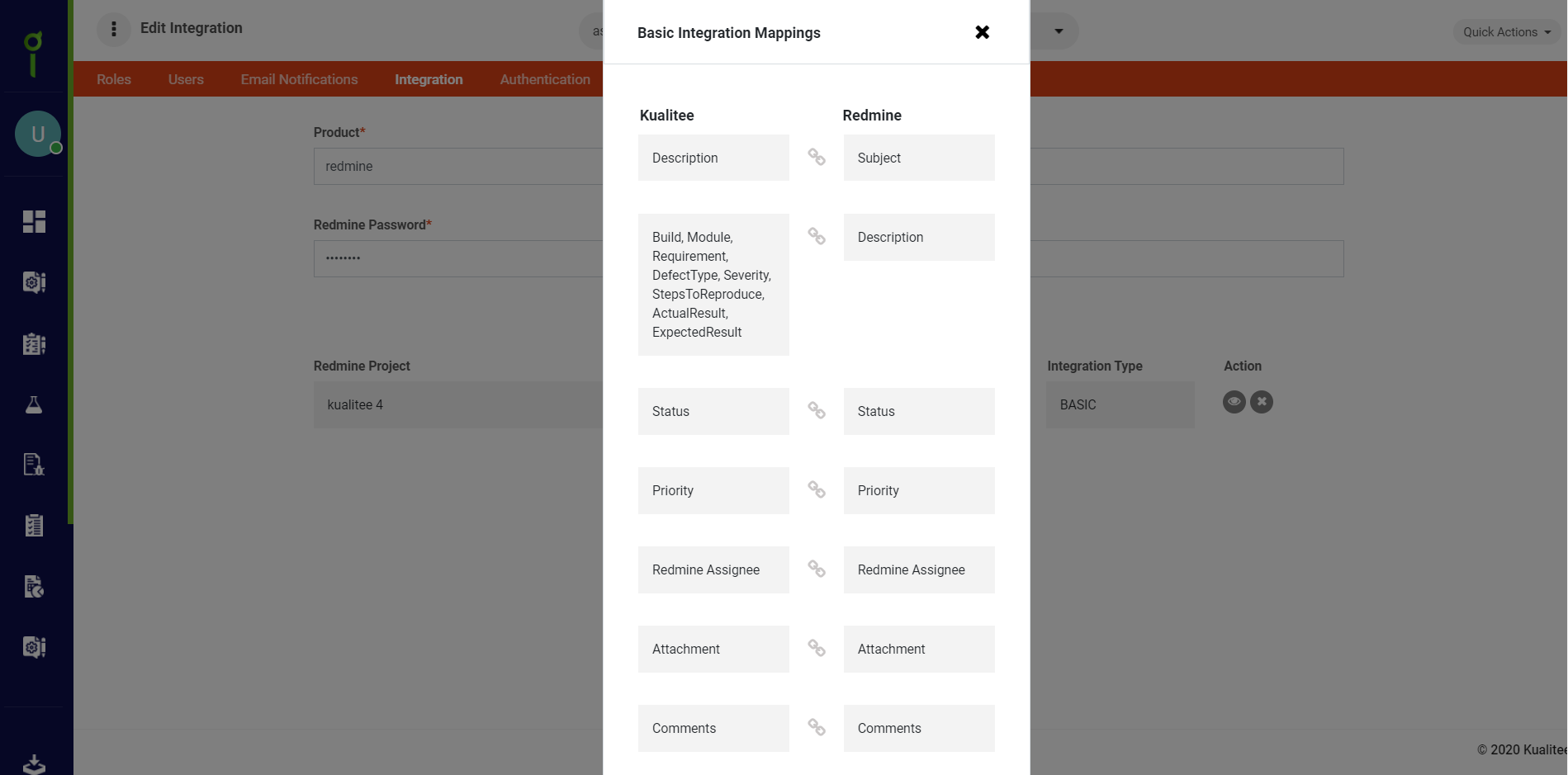View mappings via the eye icon for kualitee 4
The image size is (1568, 775).
[x=1234, y=402]
